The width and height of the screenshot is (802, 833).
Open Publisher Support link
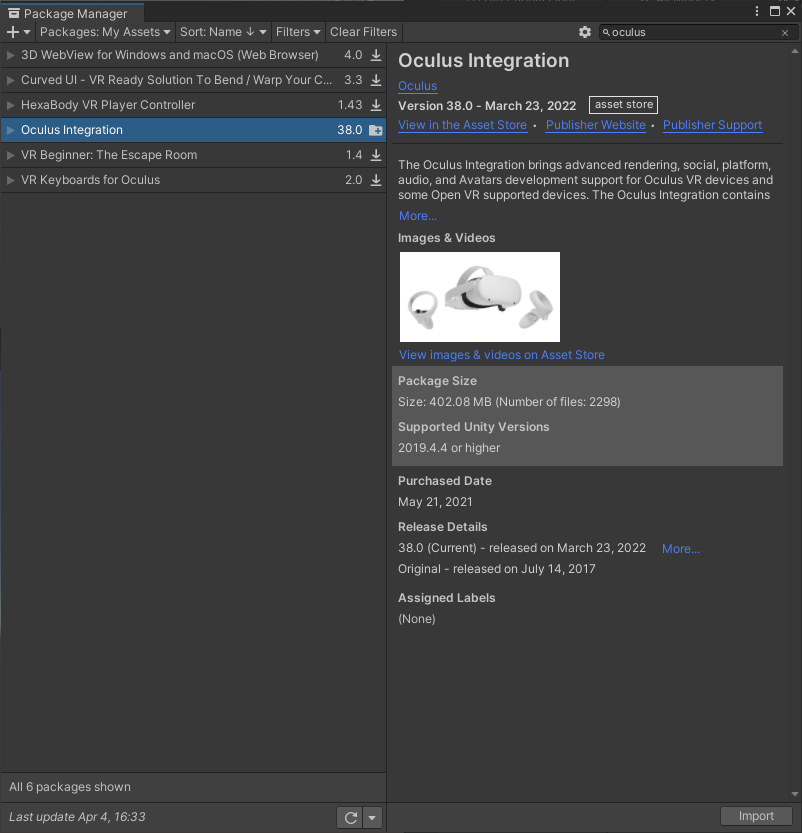point(712,125)
